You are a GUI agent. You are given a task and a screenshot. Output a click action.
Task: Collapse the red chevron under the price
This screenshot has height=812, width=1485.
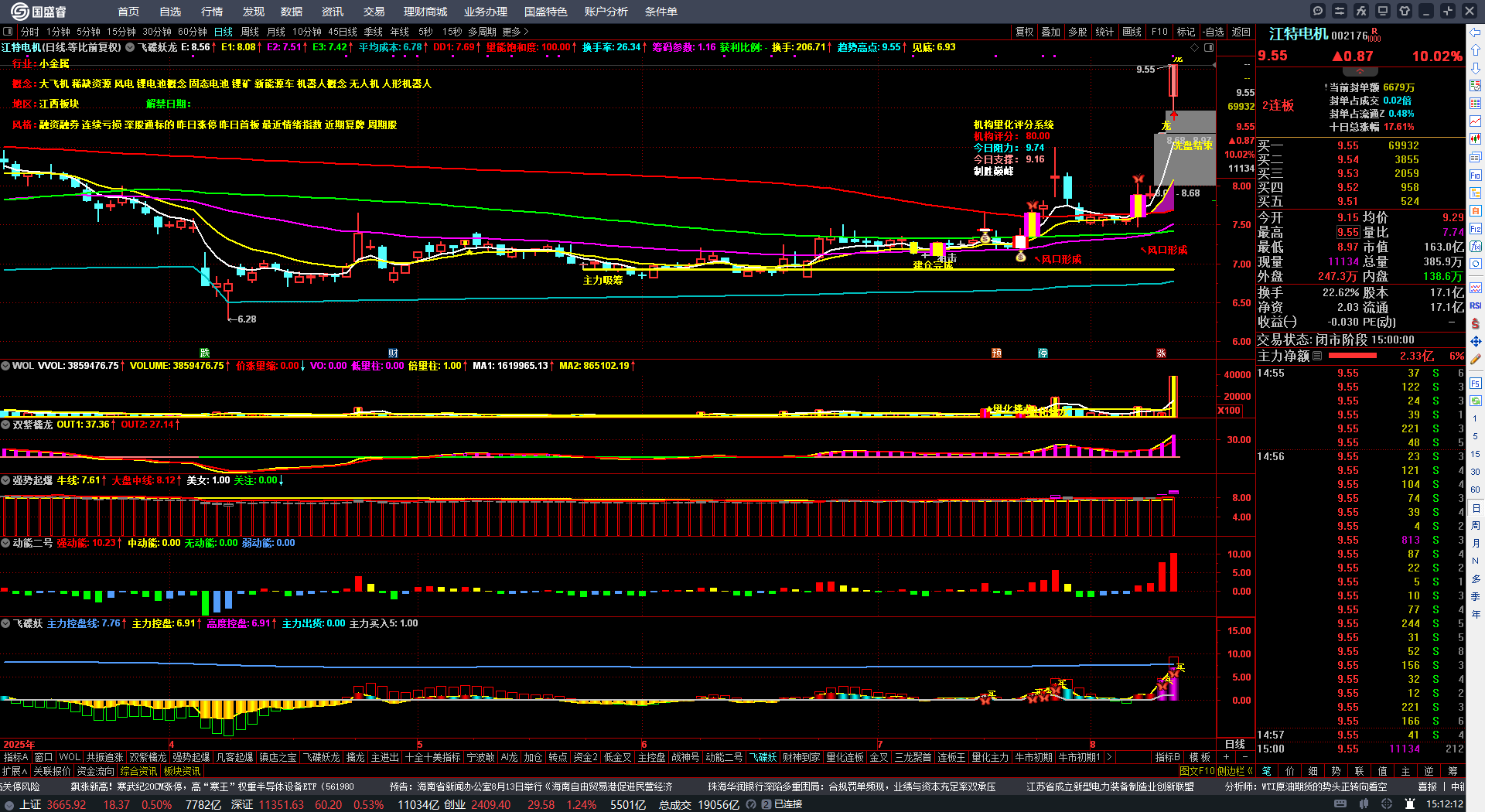tap(1360, 70)
